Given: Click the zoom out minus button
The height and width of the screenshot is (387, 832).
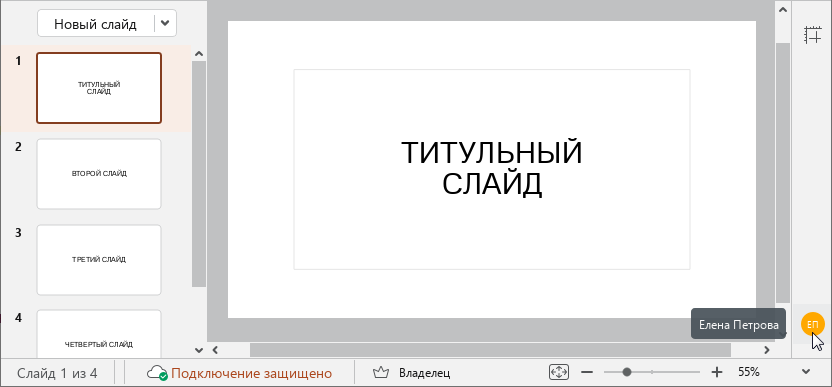Looking at the screenshot, I should point(587,373).
